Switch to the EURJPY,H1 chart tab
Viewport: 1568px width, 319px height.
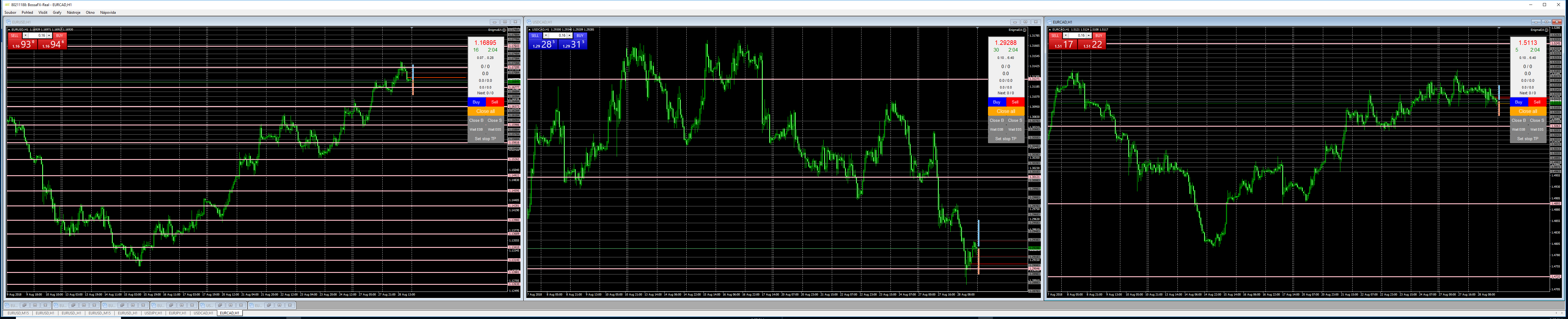(178, 313)
